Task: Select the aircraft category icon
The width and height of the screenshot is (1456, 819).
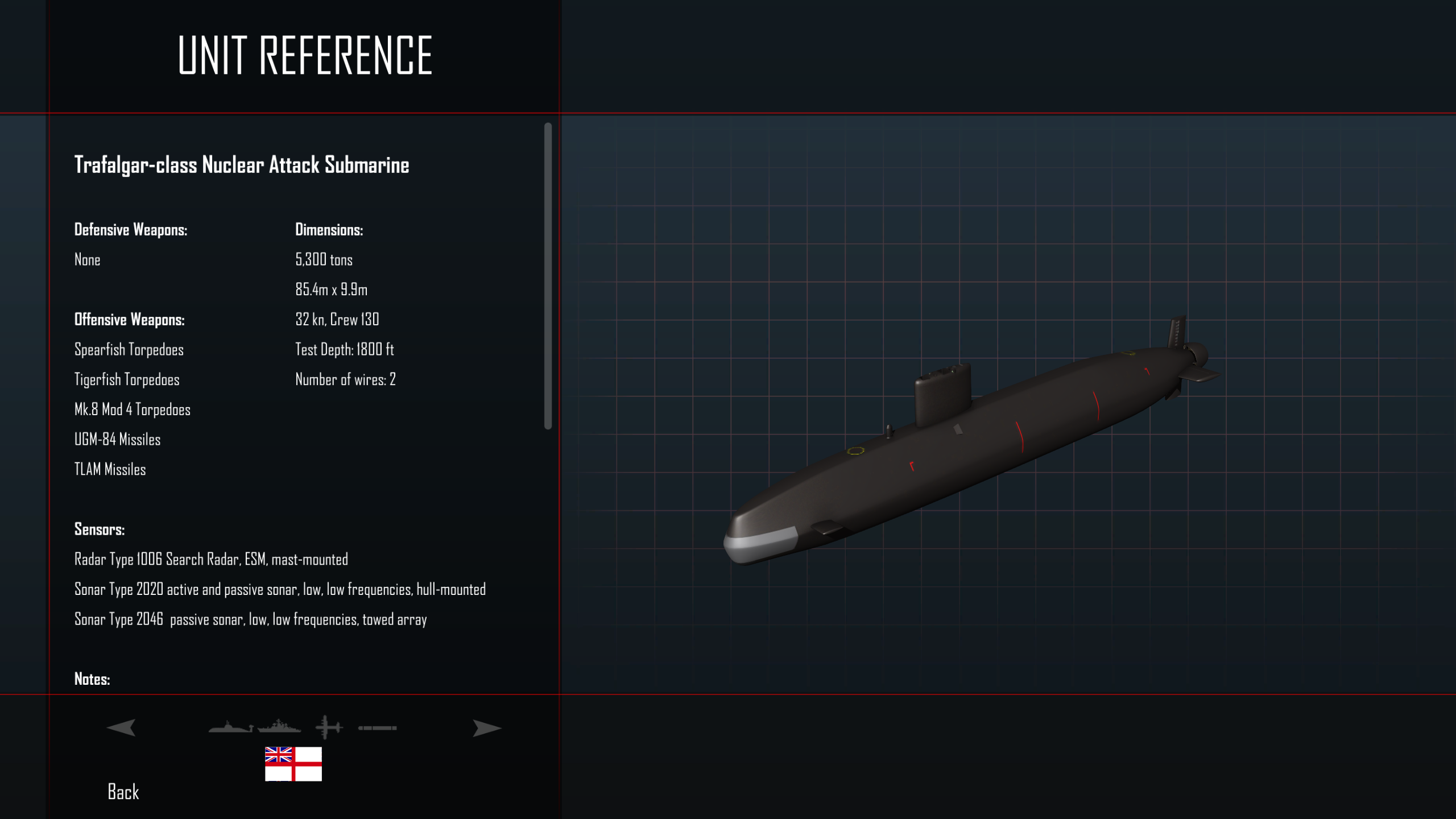Action: [x=329, y=727]
